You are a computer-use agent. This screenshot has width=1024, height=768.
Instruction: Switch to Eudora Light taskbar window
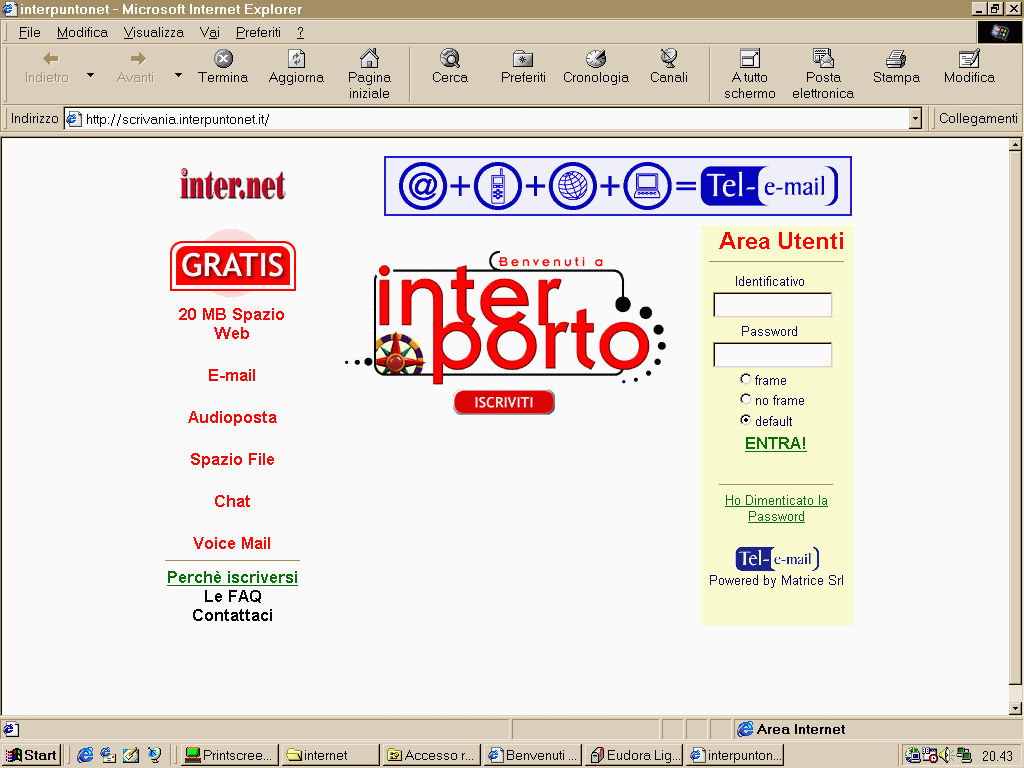point(634,756)
